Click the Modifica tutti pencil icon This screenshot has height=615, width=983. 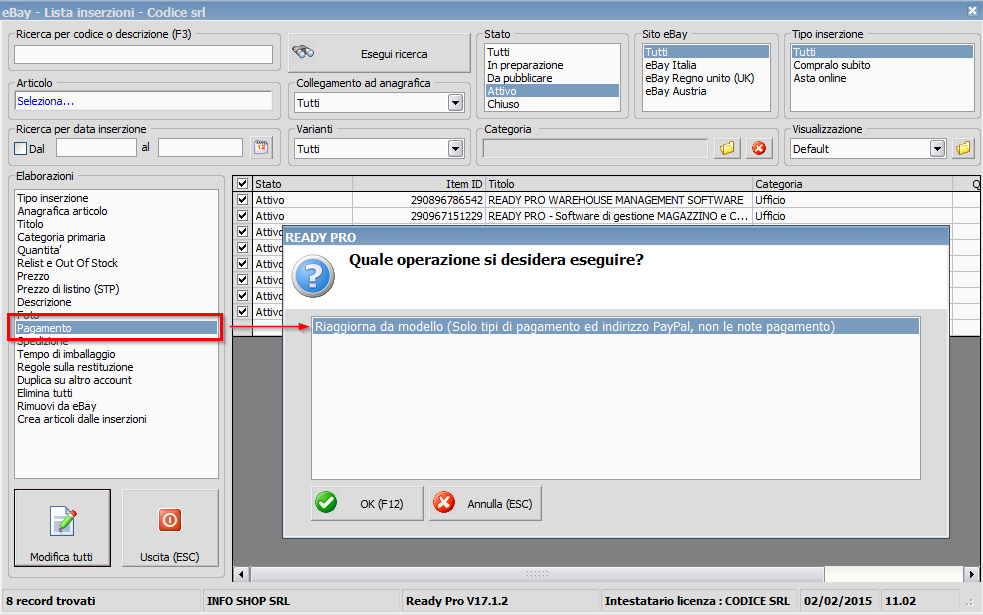coord(63,521)
